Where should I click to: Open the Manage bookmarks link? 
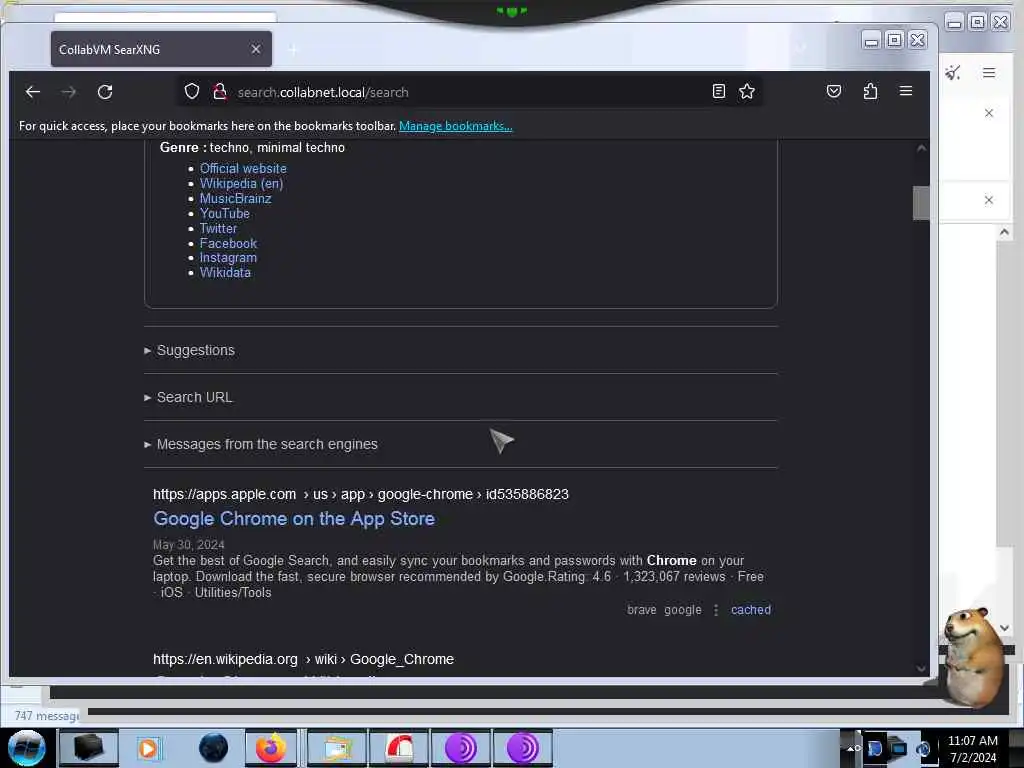[455, 126]
